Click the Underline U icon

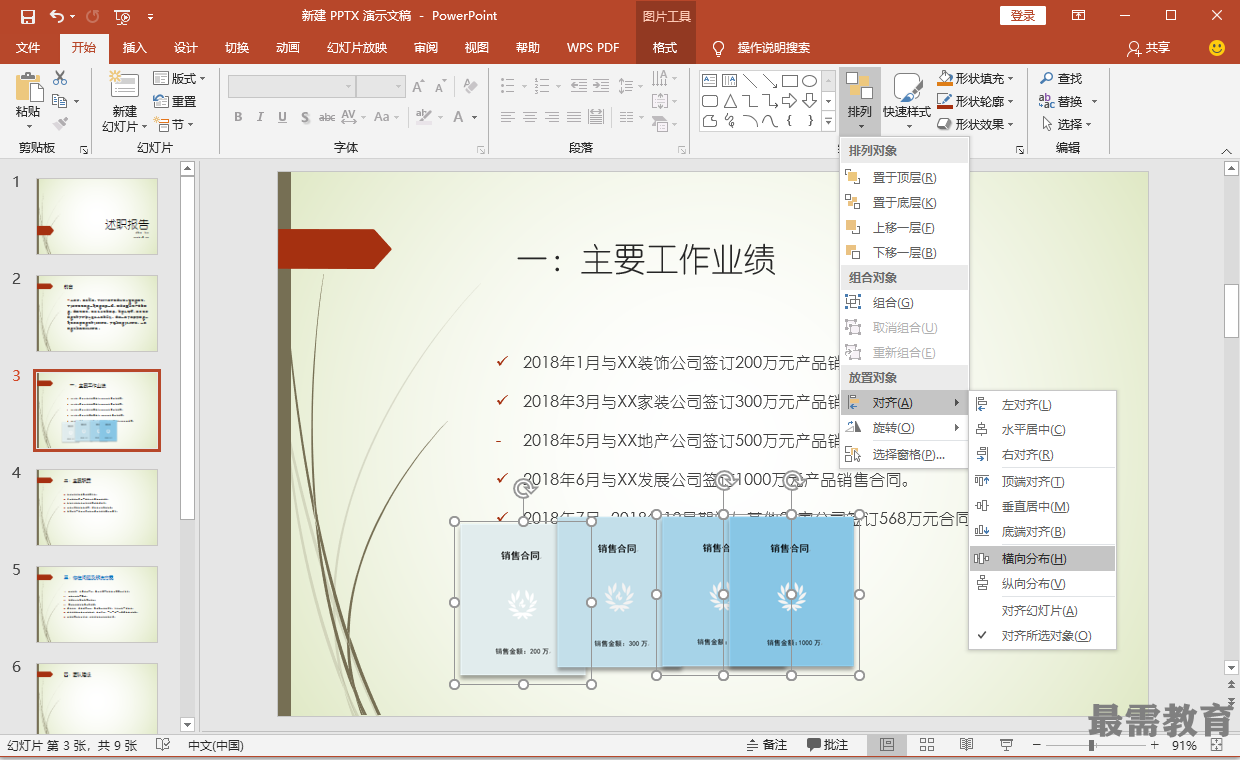pos(281,117)
